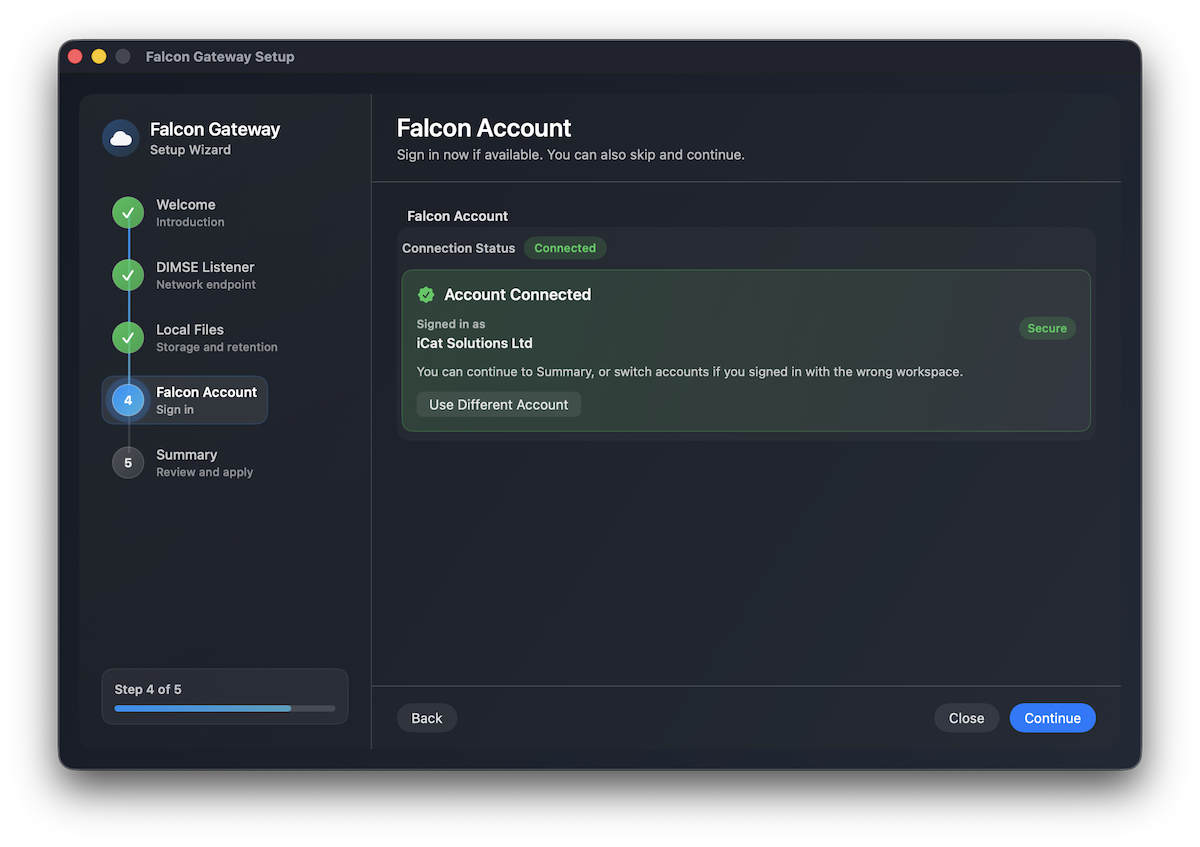Click iCat Solutions Ltd workspace name

(474, 343)
